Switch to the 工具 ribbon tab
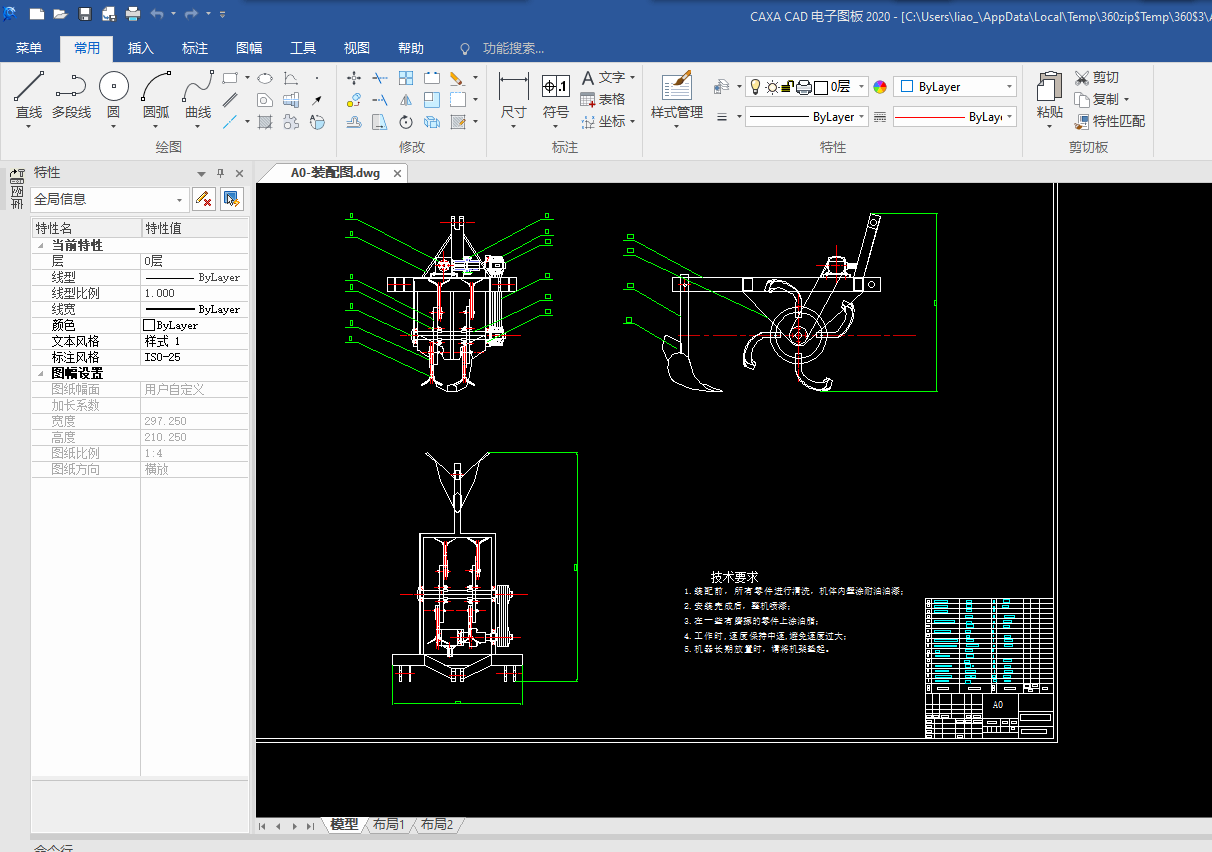1212x852 pixels. 303,48
